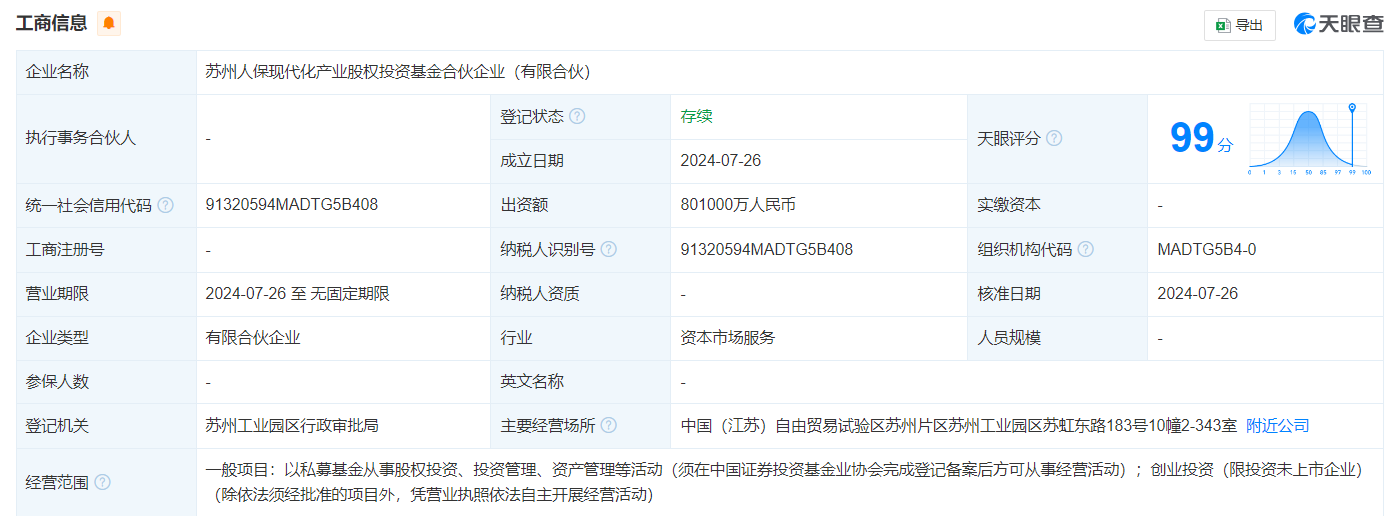Click help icon beside 经营范围
Screen dimensions: 1389x516
point(102,482)
